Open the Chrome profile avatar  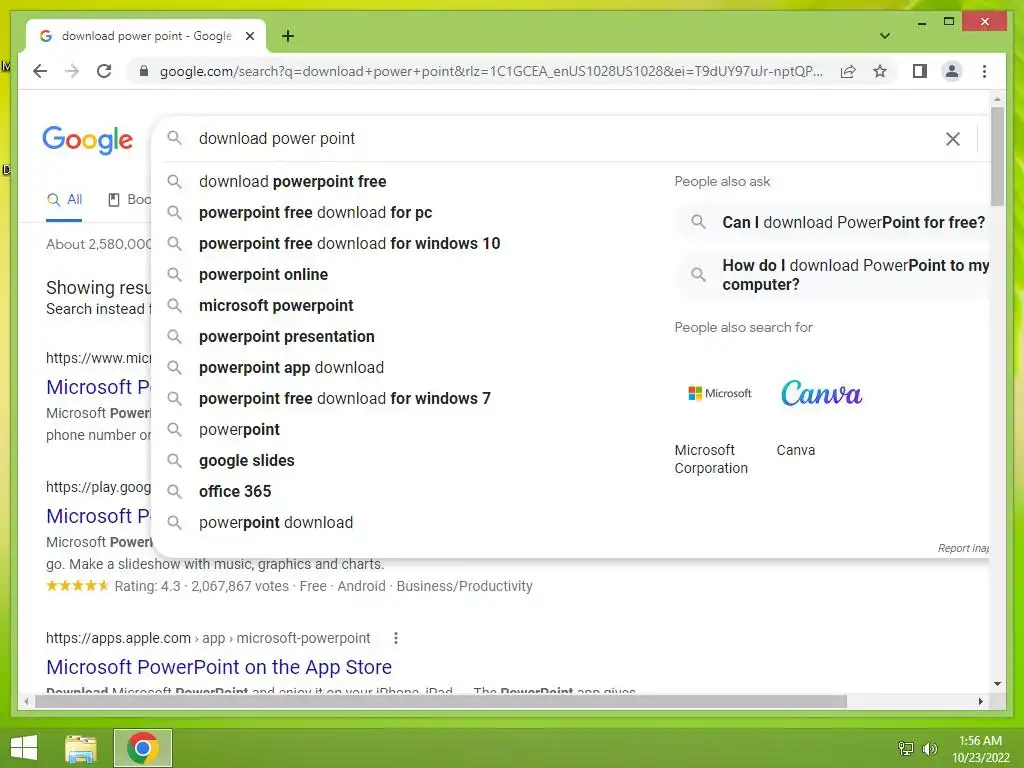point(952,71)
